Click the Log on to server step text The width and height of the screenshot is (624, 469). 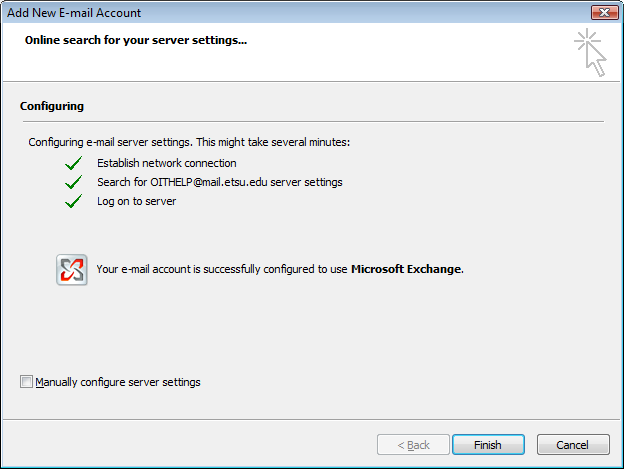(136, 201)
